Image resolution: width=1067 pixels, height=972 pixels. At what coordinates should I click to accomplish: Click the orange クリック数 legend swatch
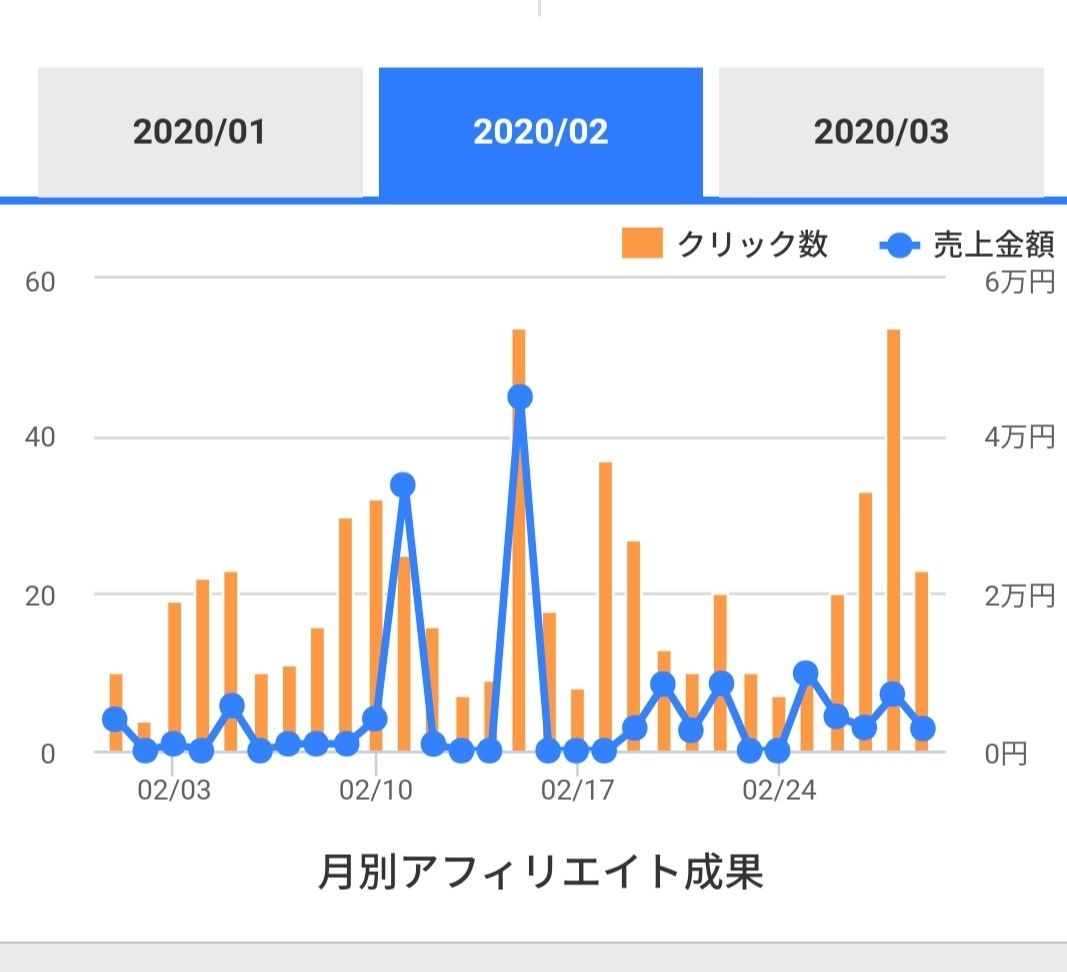(641, 244)
